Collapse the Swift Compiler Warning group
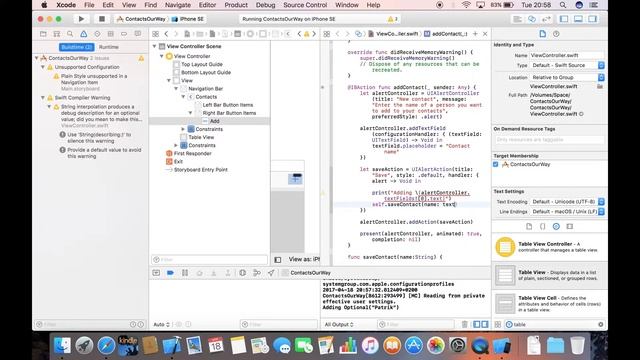The width and height of the screenshot is (640, 360). (x=43, y=98)
